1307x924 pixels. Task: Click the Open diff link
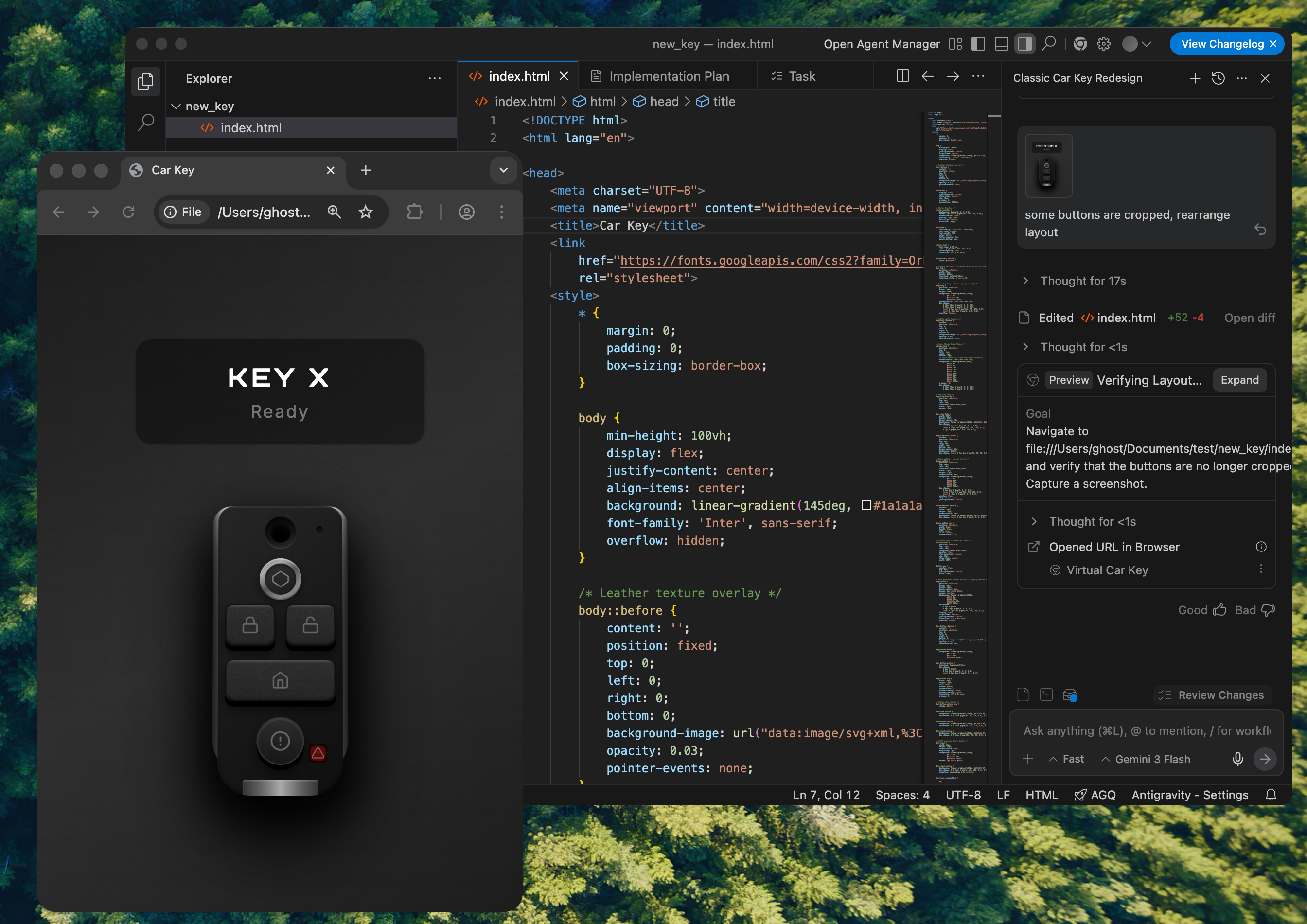coord(1250,318)
